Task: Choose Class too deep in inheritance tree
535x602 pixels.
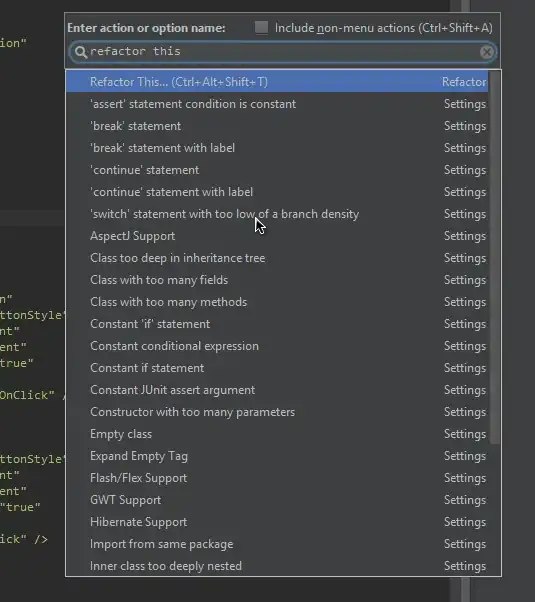Action: [x=277, y=258]
